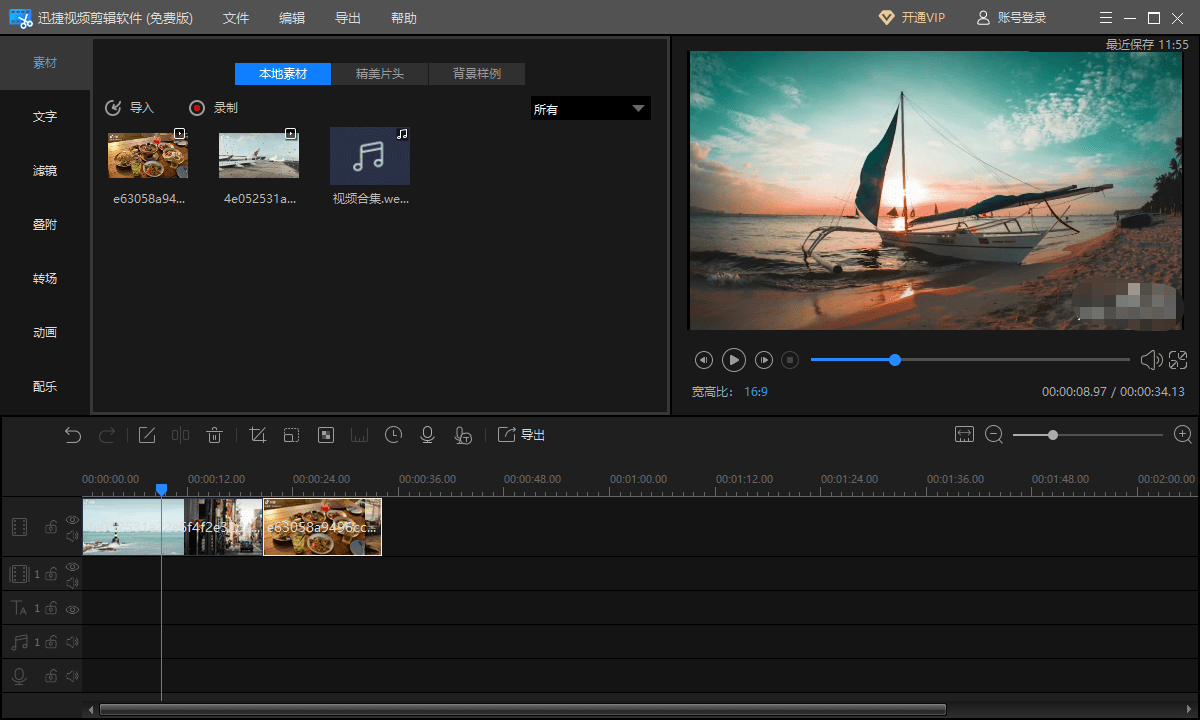Image resolution: width=1200 pixels, height=720 pixels.
Task: Click the preview playback progress slider
Action: pyautogui.click(x=970, y=360)
